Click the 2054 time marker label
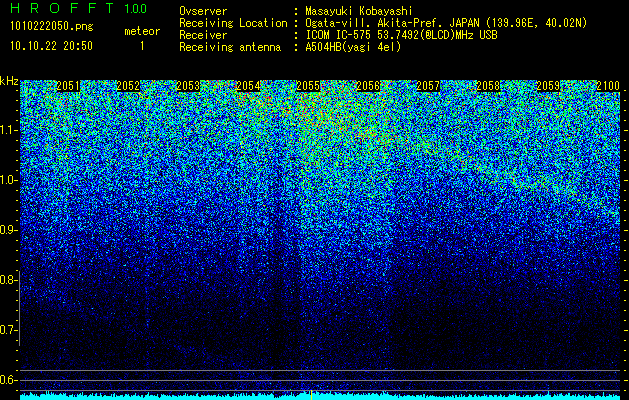The width and height of the screenshot is (629, 400). (x=248, y=86)
